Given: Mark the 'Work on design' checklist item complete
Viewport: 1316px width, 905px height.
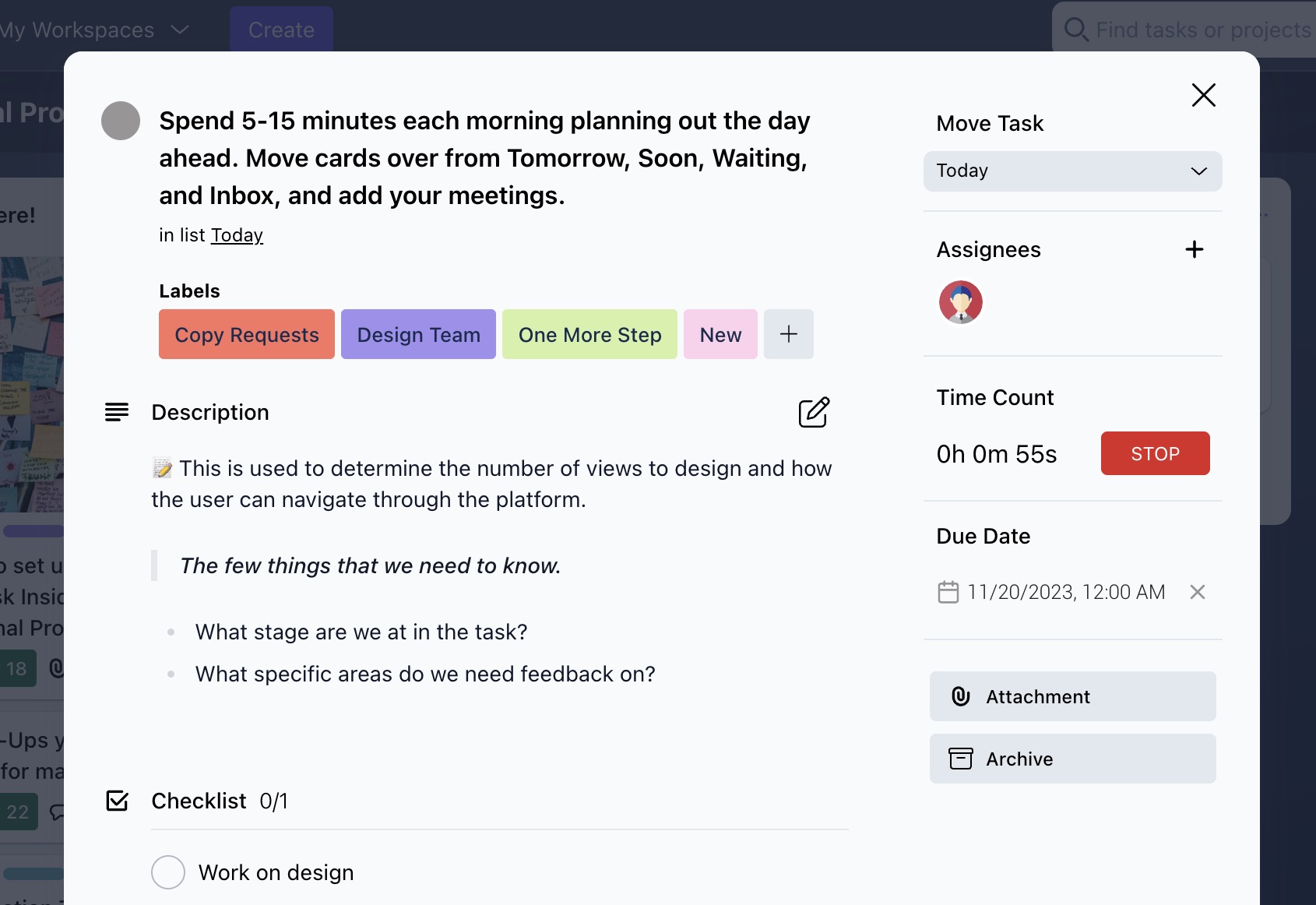Looking at the screenshot, I should 168,872.
